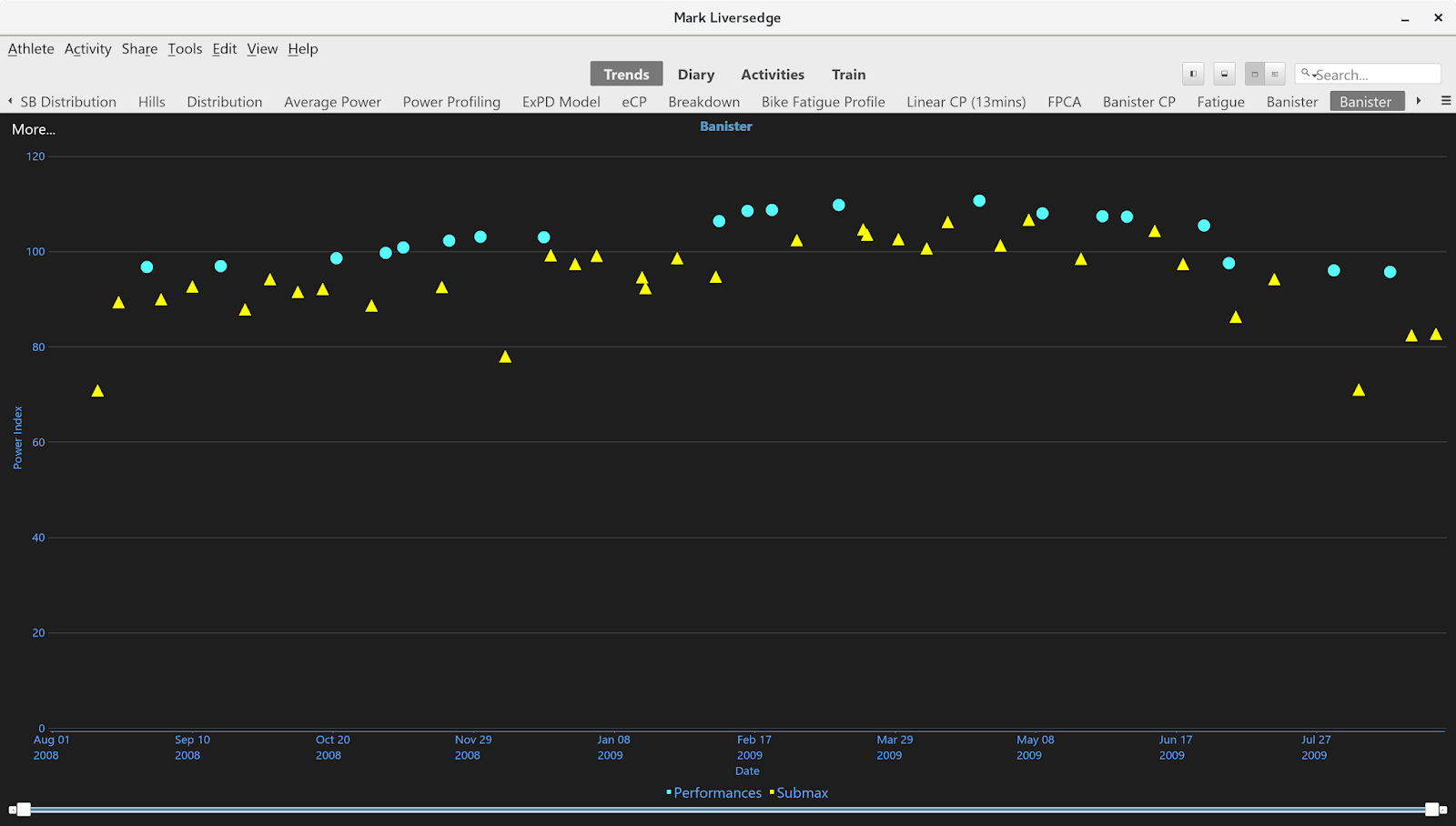Click the Sep 10 2008 date label
1456x826 pixels.
click(x=191, y=747)
